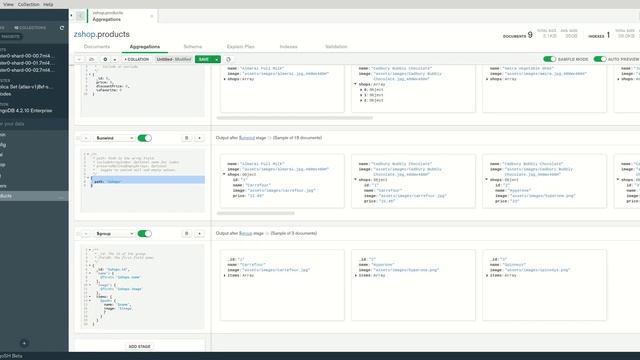Open the dropdown arrow next to settings gear
The image size is (640, 360).
coord(115,59)
